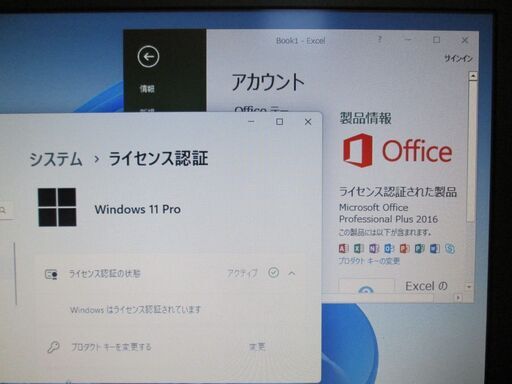Click the Publisher app icon
Image resolution: width=512 pixels, height=384 pixels.
tap(419, 249)
